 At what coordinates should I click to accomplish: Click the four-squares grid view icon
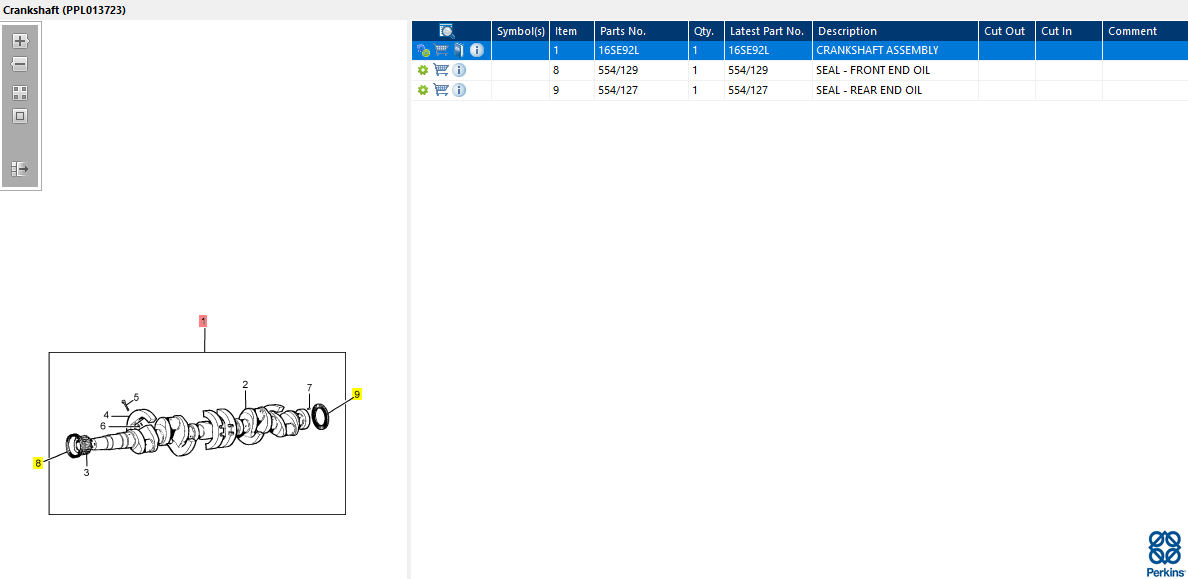pos(20,93)
